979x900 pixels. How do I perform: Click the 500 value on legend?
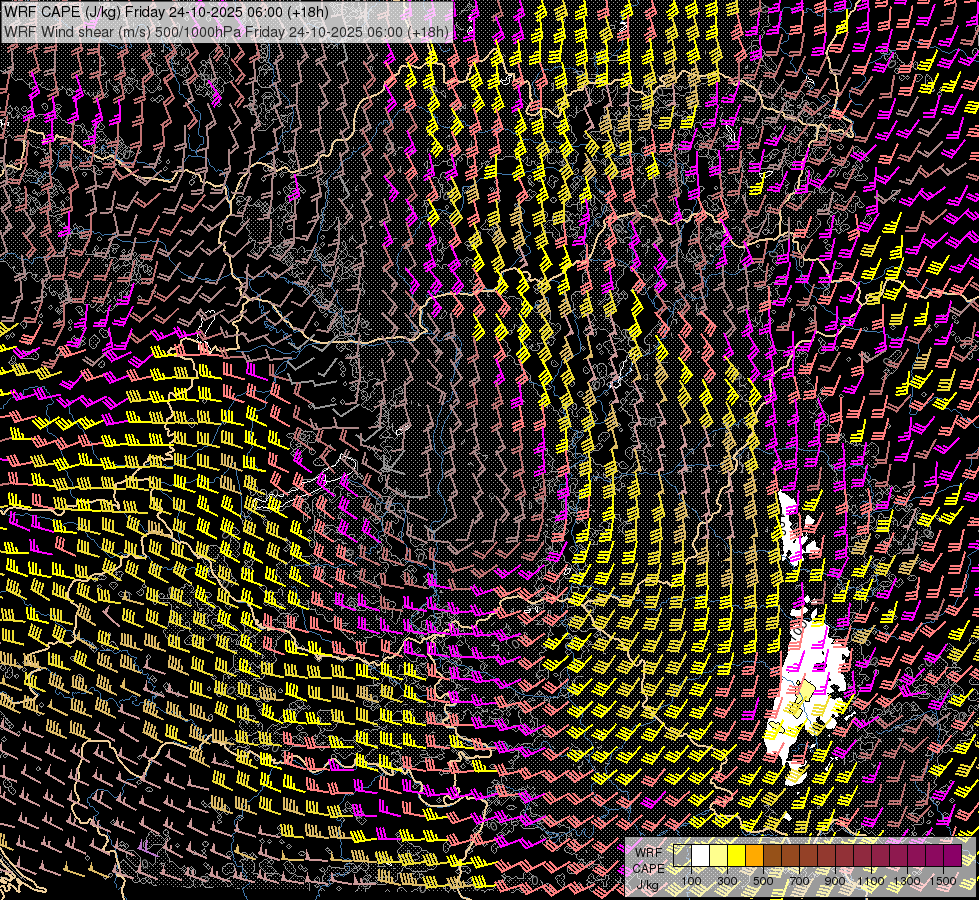click(x=763, y=881)
